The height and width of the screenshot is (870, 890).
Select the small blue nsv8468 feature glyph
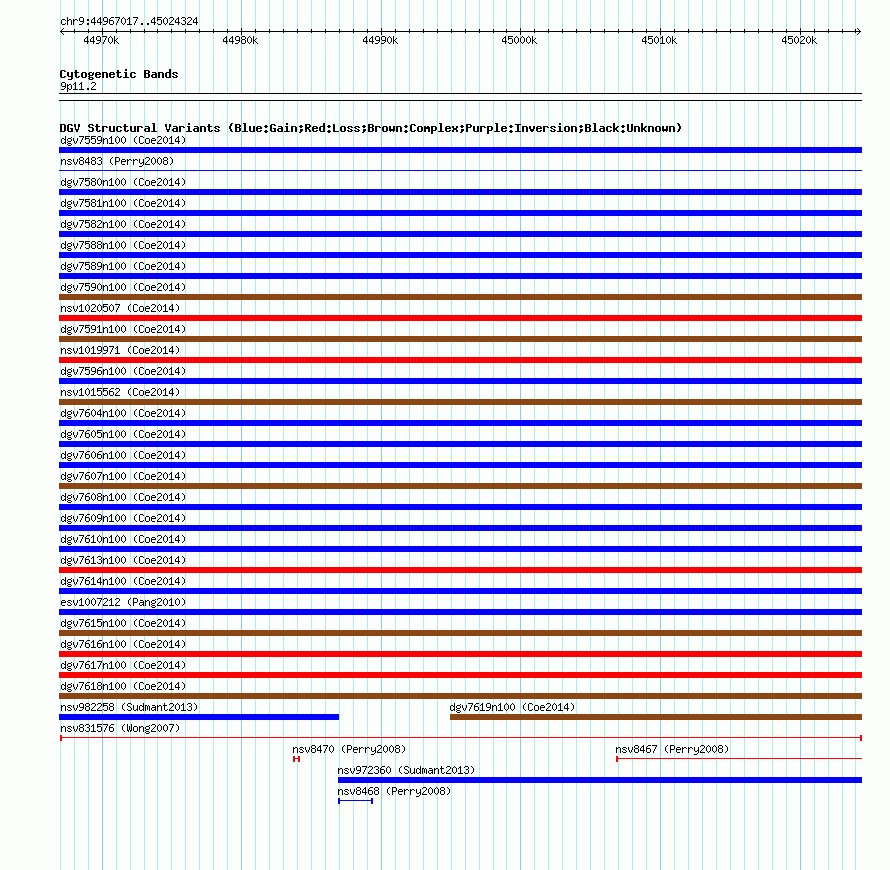pos(355,801)
